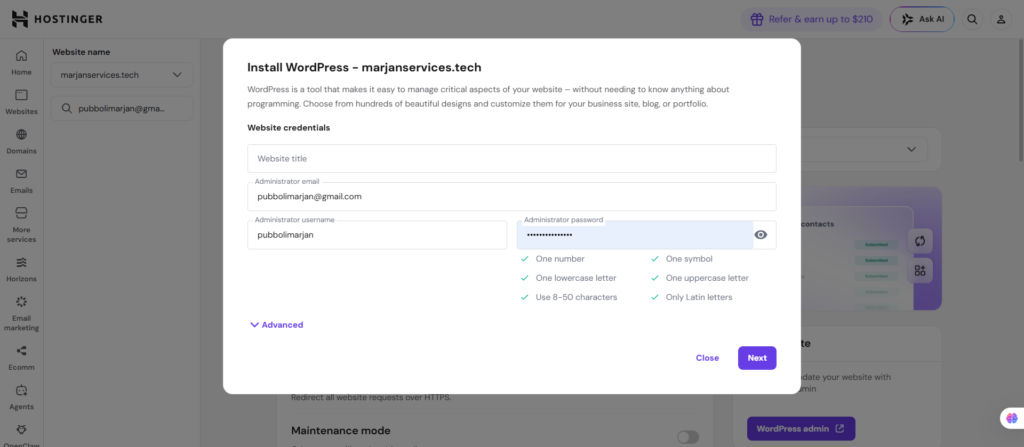Click the pubbolimarjan@gma.. search box
The width and height of the screenshot is (1024, 447).
tap(121, 108)
